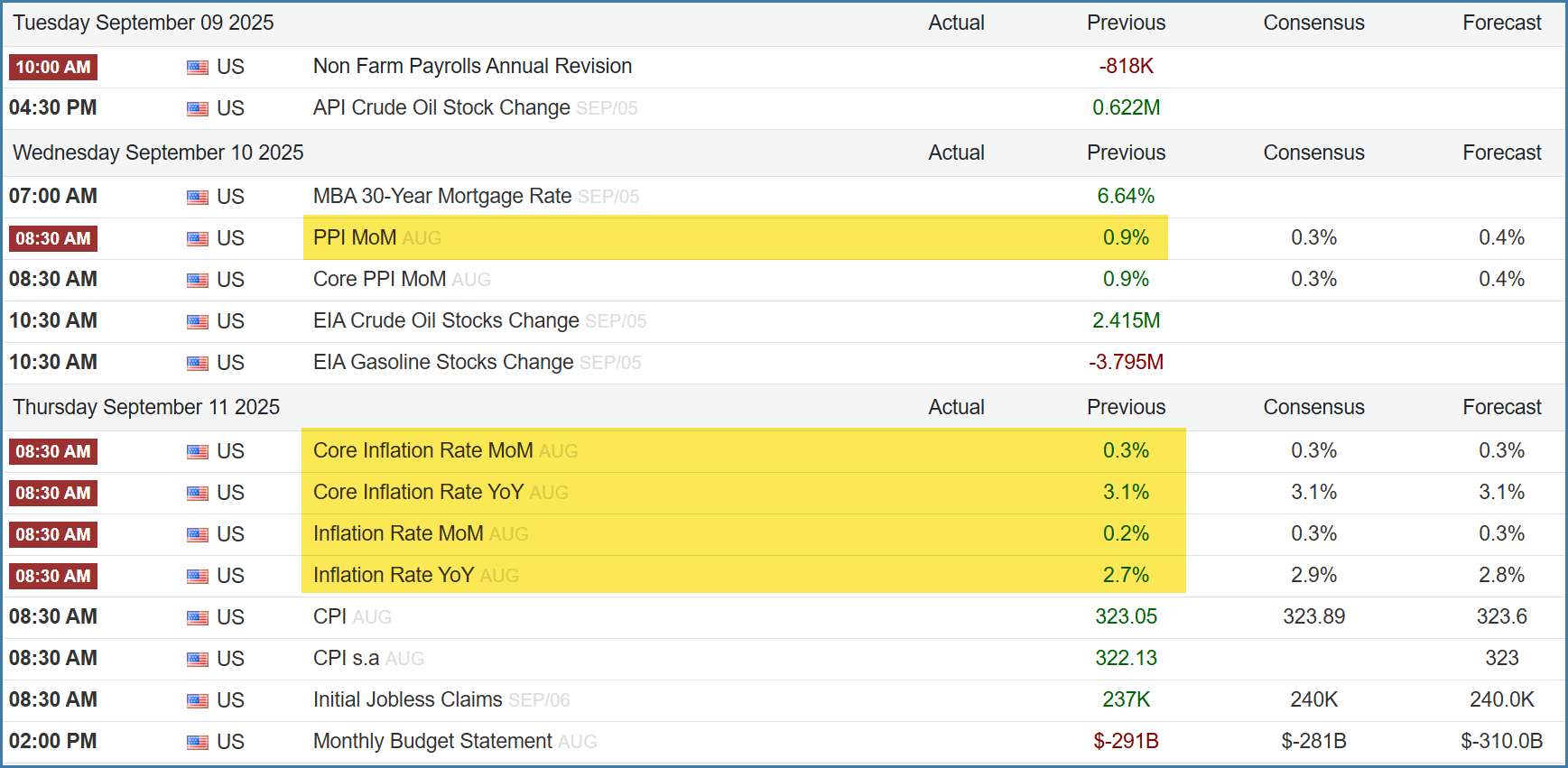Click Budget Statement consensus $-281B
This screenshot has width=1568, height=768.
(1314, 741)
